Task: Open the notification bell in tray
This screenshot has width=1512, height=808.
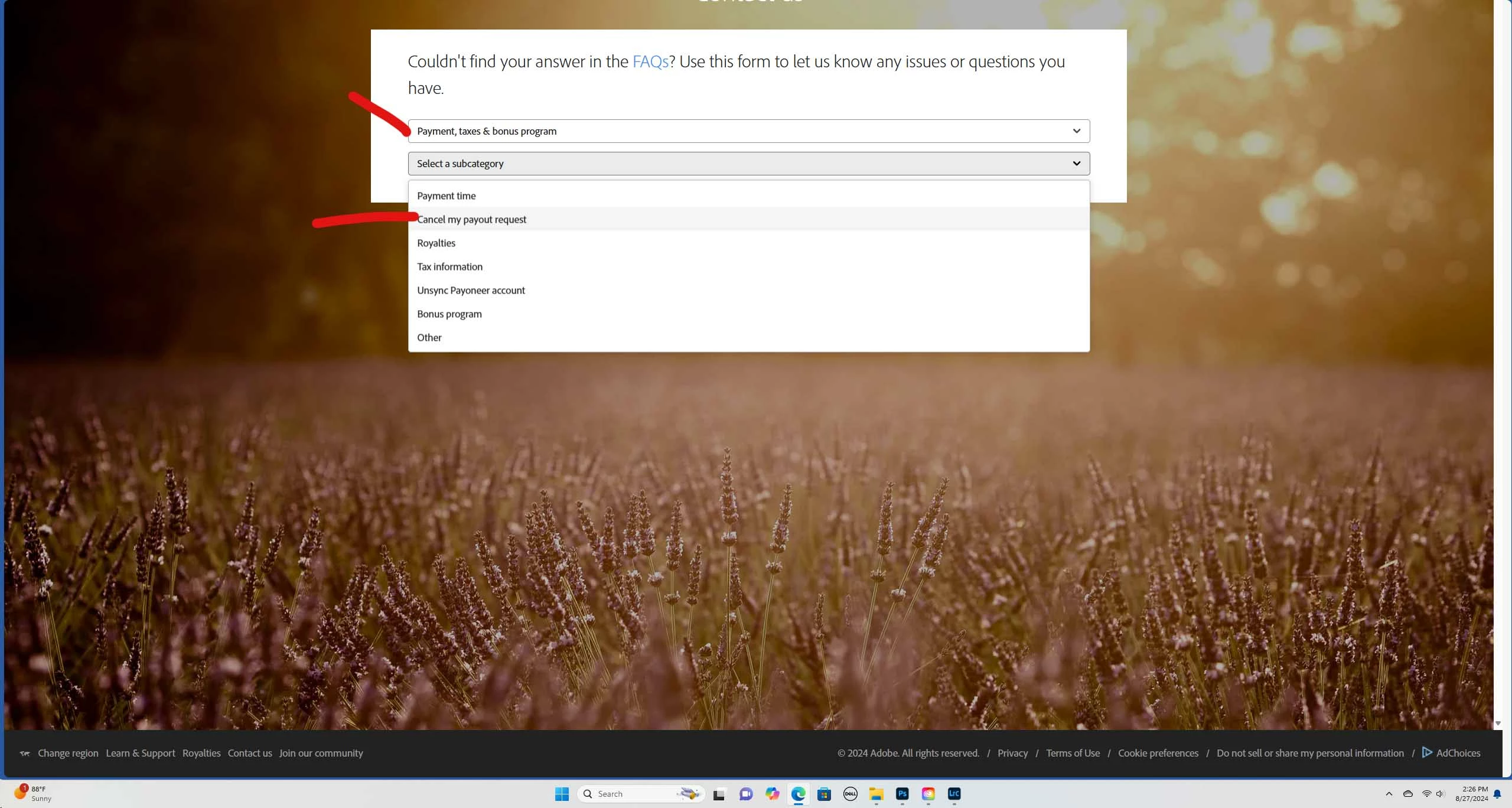Action: click(1497, 794)
